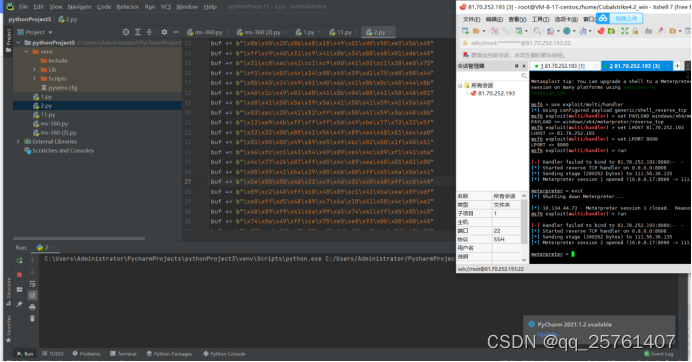Open Python Packages tool window
The image size is (692, 362).
(169, 354)
